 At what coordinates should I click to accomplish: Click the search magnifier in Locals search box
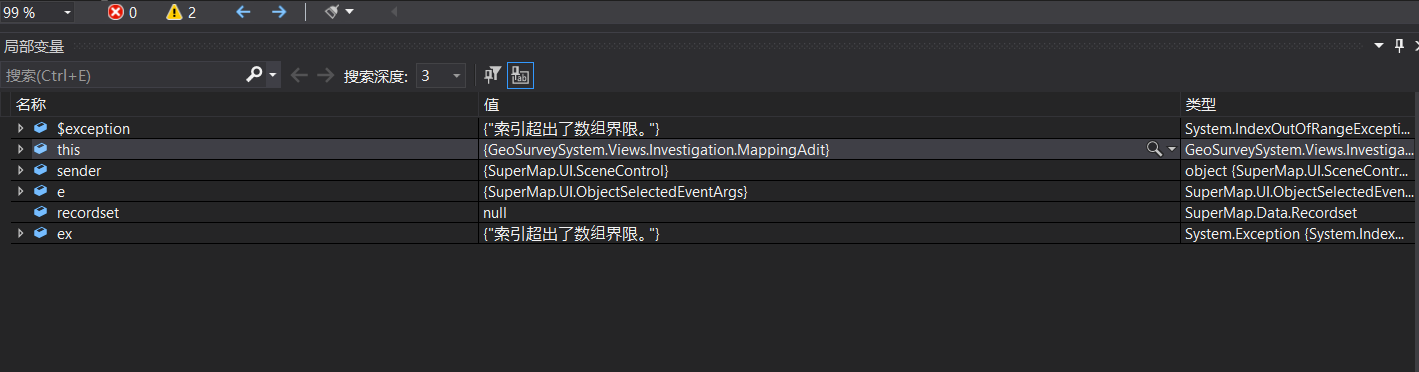(254, 75)
